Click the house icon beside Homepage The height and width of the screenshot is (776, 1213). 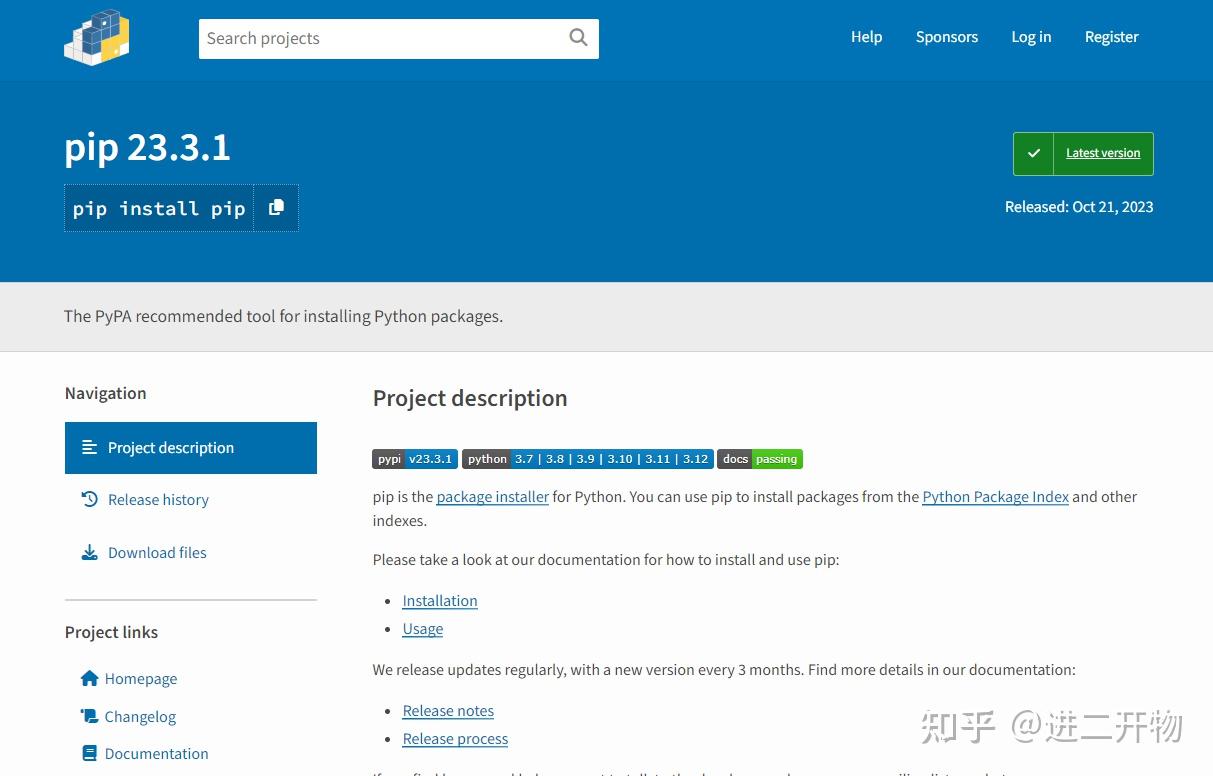click(89, 678)
